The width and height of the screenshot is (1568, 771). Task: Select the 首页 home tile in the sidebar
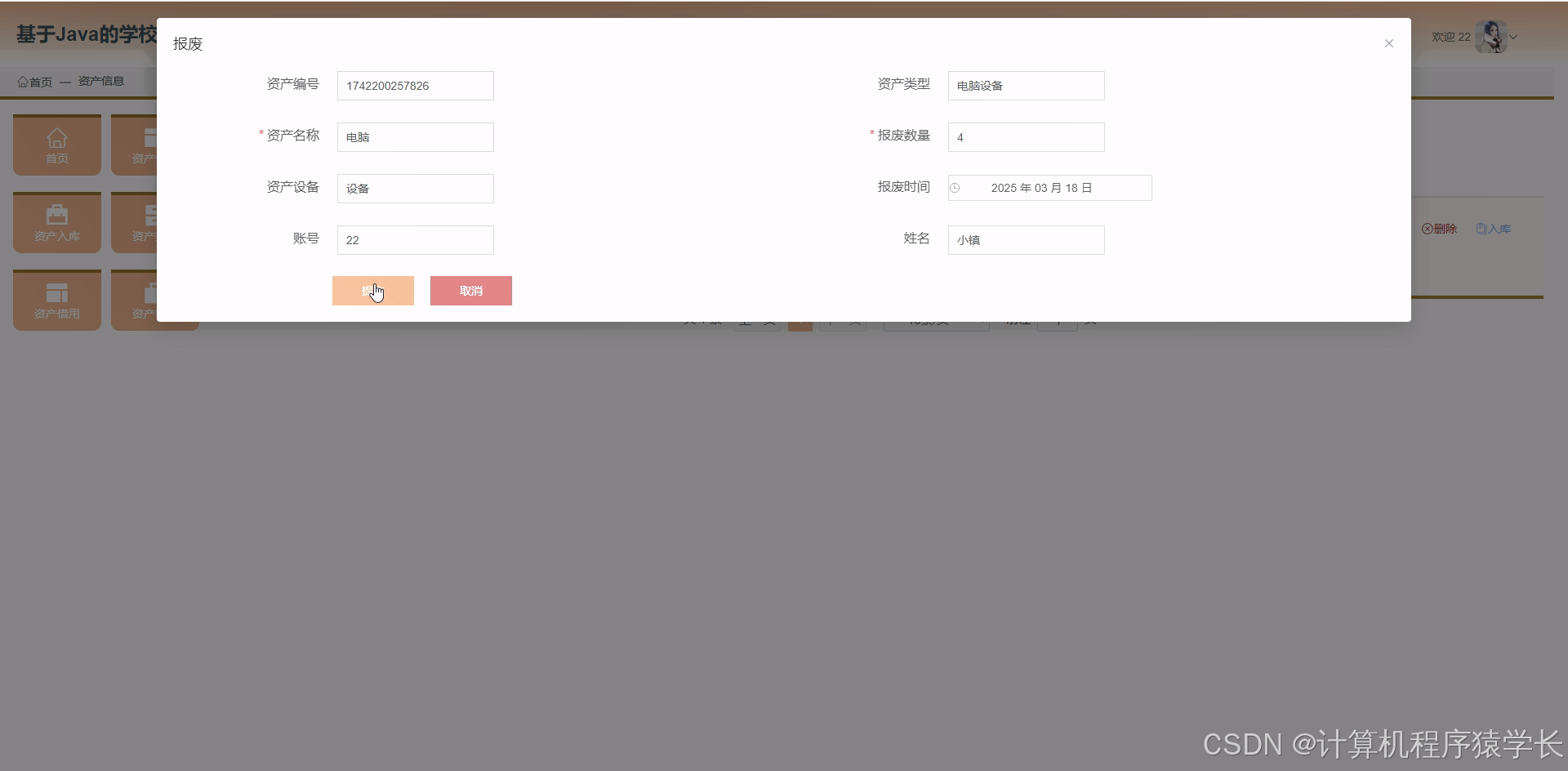click(x=56, y=145)
